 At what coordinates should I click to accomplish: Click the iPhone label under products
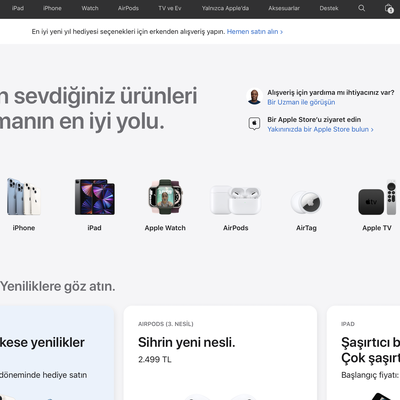pyautogui.click(x=24, y=228)
